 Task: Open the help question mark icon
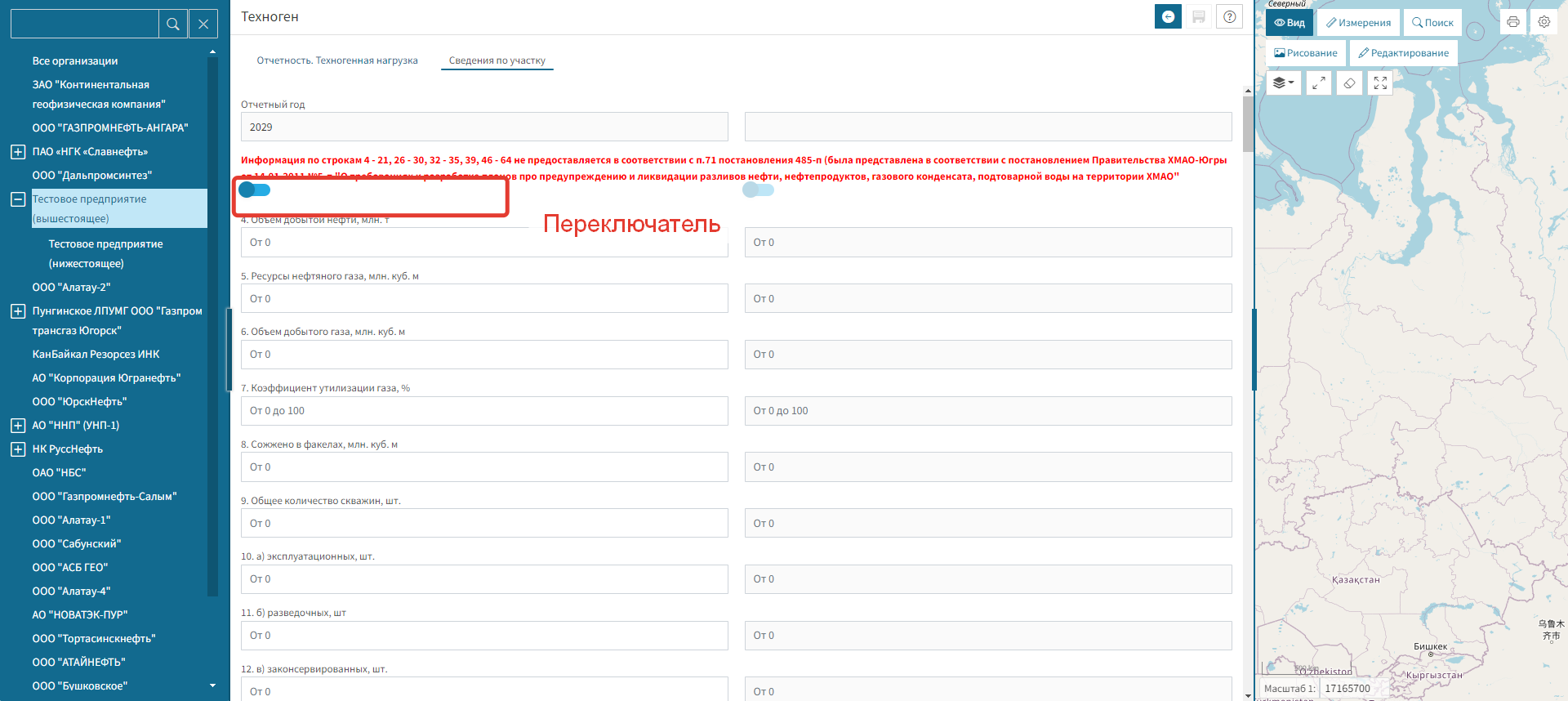[x=1229, y=17]
